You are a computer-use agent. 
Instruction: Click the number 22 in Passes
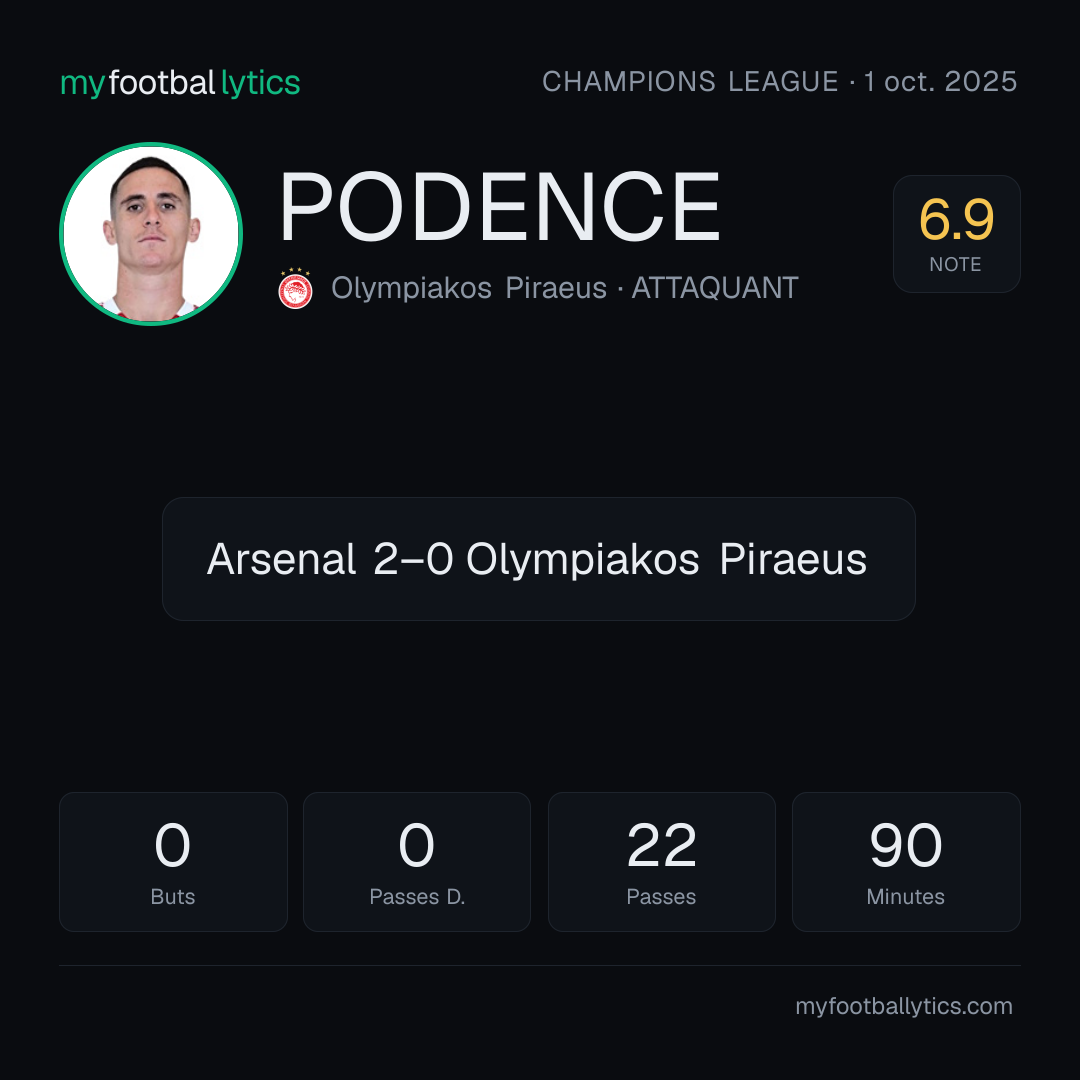[661, 845]
